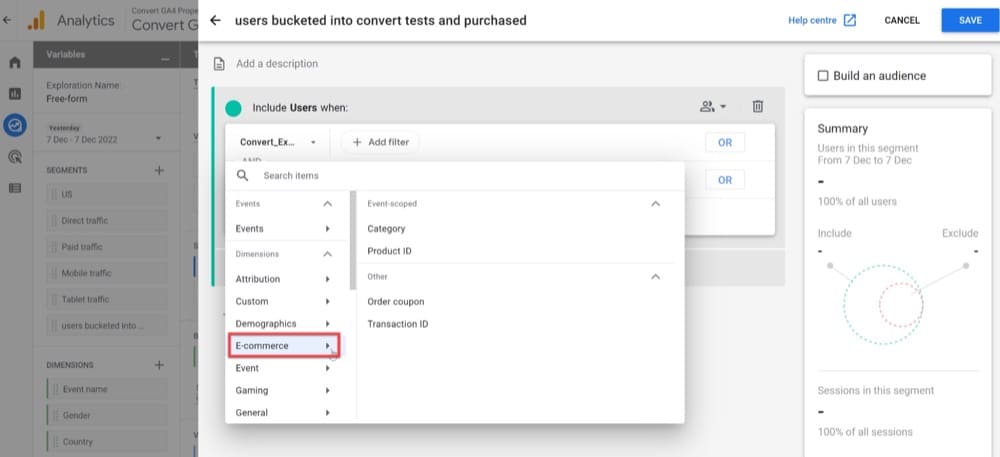Click the Analytics logo
Screen dimensions: 1000x457
(36, 21)
